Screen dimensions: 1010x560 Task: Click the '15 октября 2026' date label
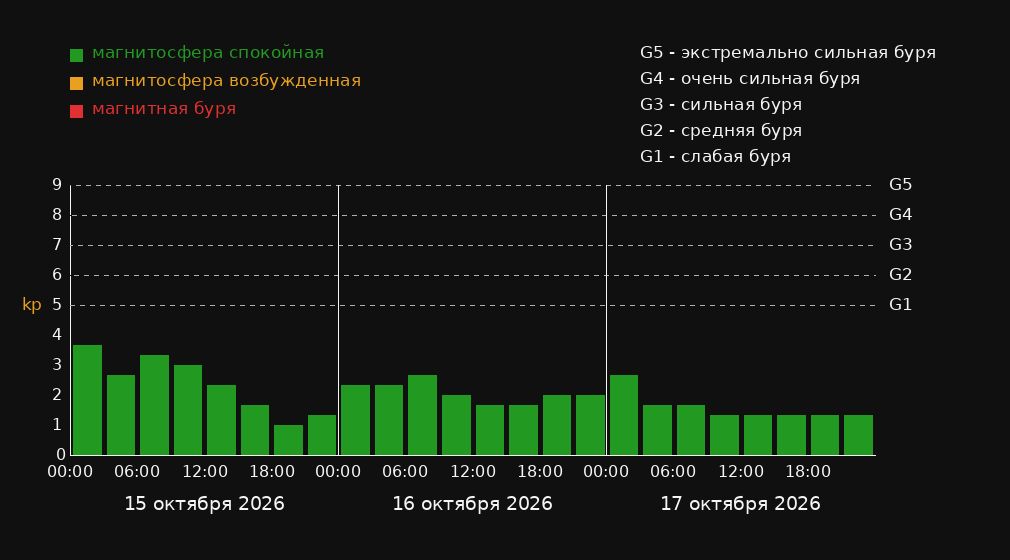204,504
